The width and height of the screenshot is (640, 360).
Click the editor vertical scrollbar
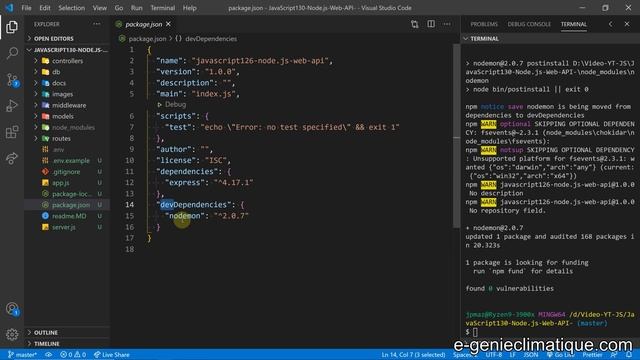[456, 135]
